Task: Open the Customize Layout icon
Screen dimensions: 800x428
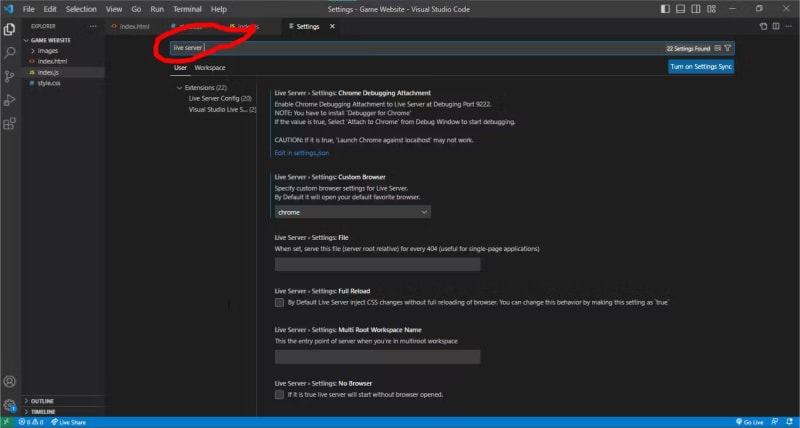Action: tap(711, 9)
